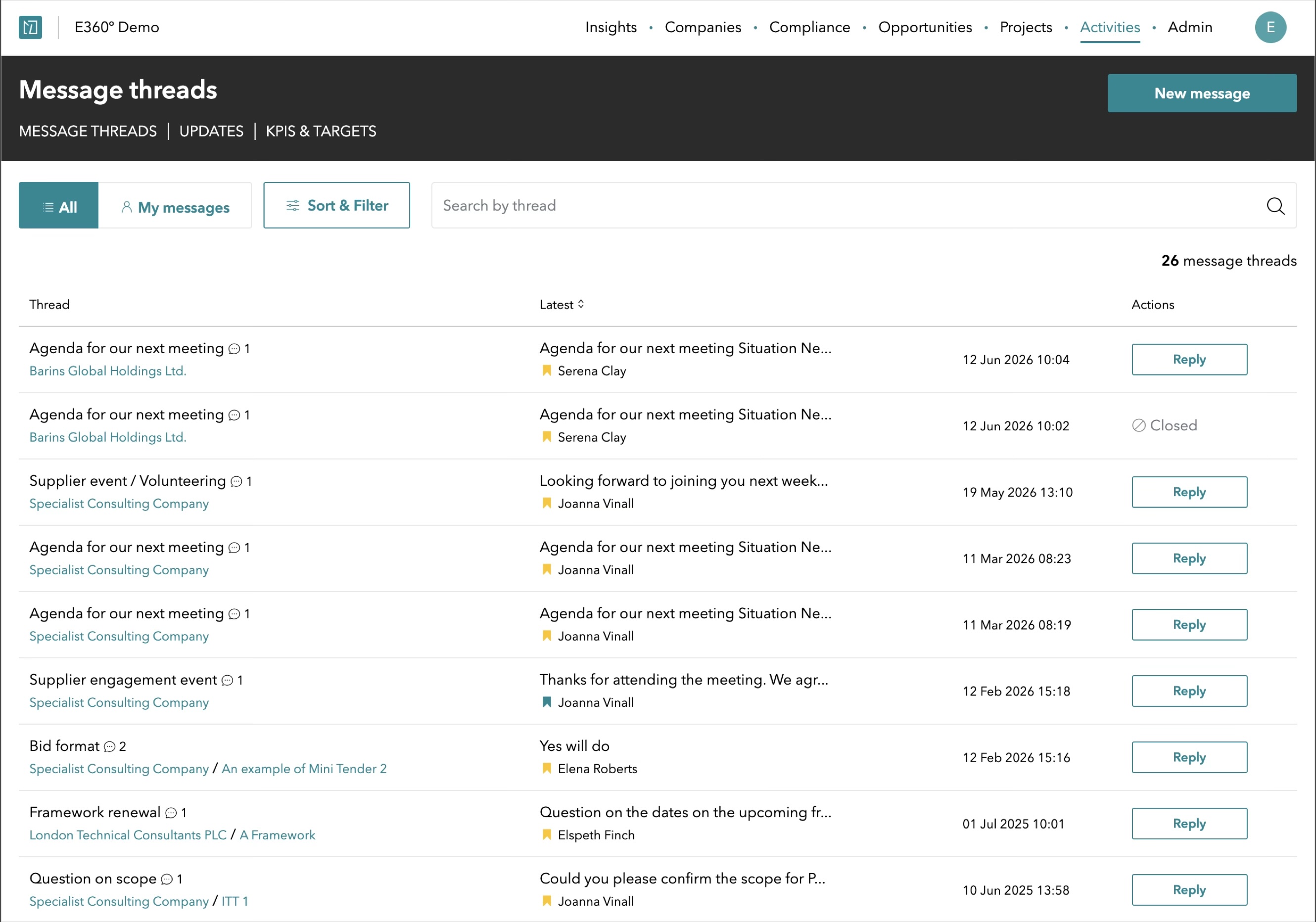Show All message threads
Screen dimensions: 1316x922
[x=58, y=206]
